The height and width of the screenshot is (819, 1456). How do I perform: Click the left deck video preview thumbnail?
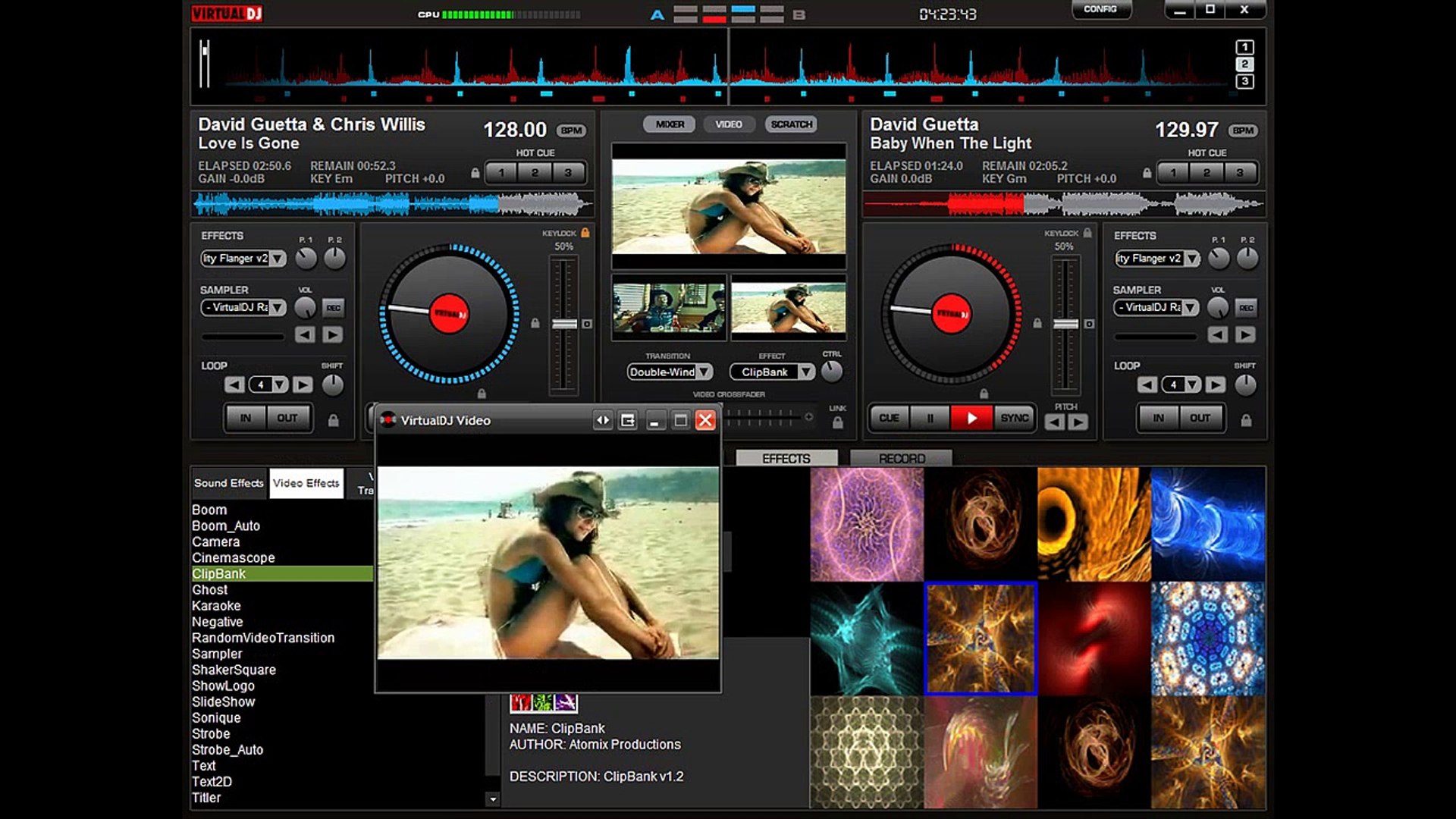click(x=669, y=308)
